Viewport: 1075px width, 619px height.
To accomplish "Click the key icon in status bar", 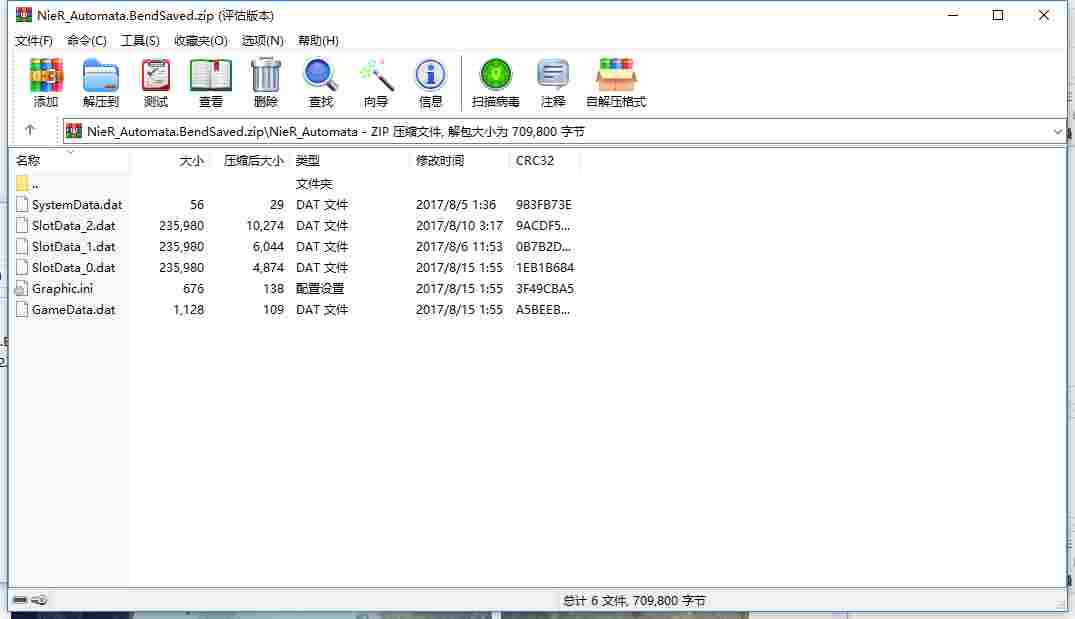I will pyautogui.click(x=40, y=600).
